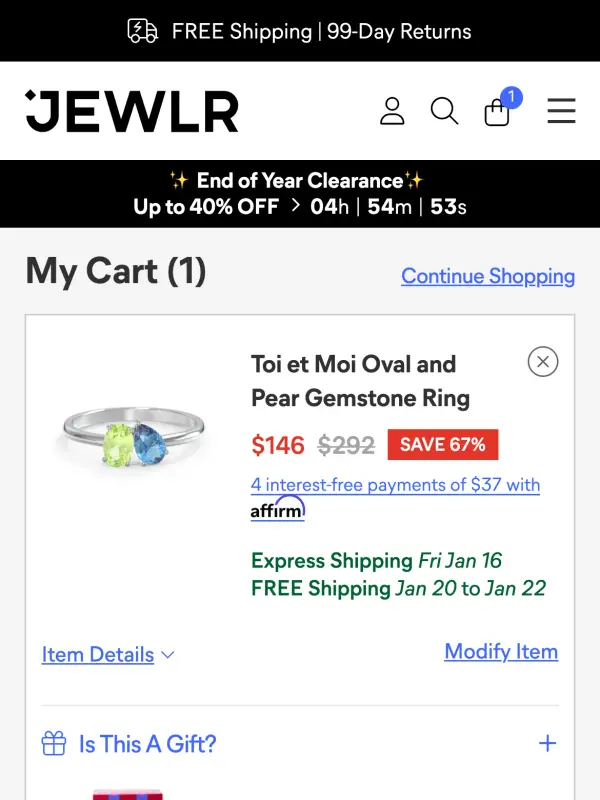Image resolution: width=600 pixels, height=800 pixels.
Task: Click the search magnifier icon
Action: tap(444, 111)
